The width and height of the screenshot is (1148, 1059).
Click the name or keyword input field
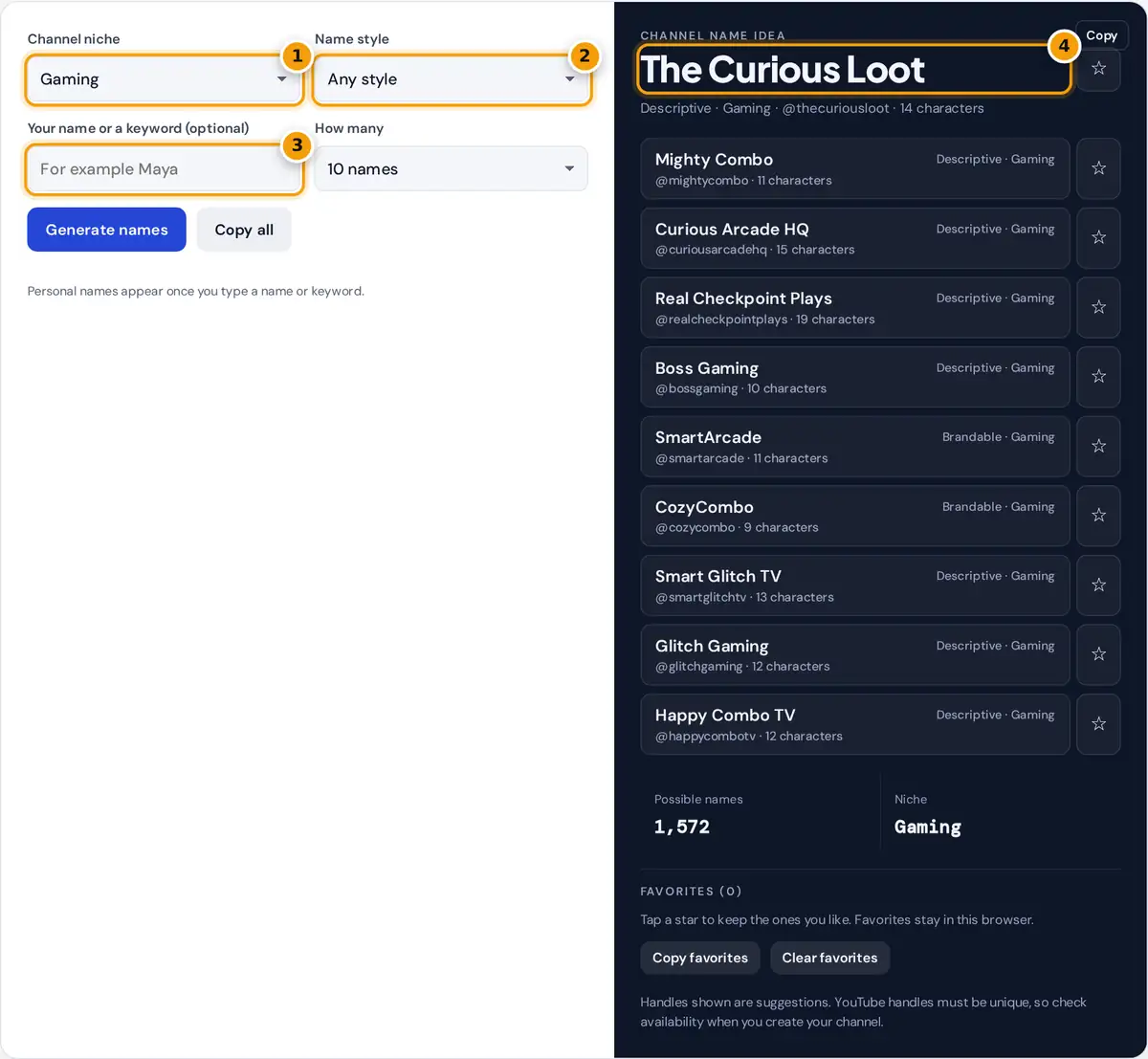click(x=164, y=169)
